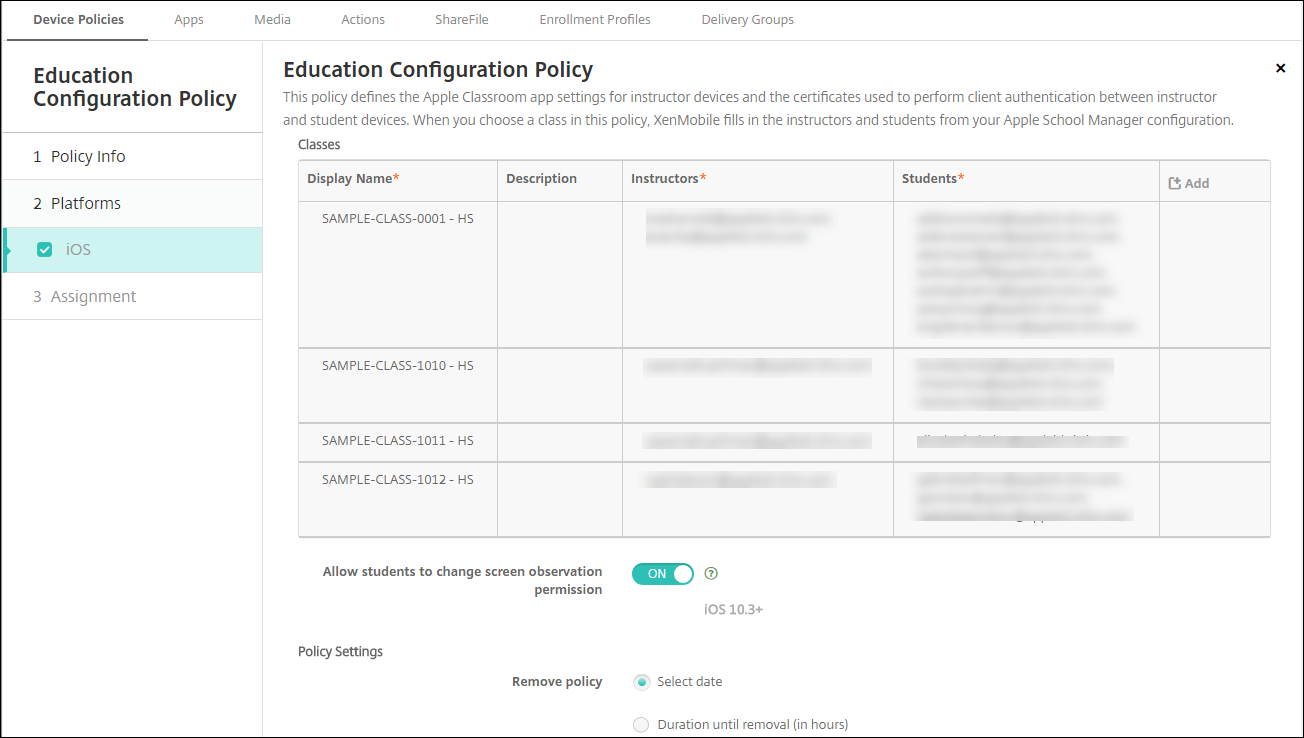Toggle screen observation permission switch

[662, 574]
